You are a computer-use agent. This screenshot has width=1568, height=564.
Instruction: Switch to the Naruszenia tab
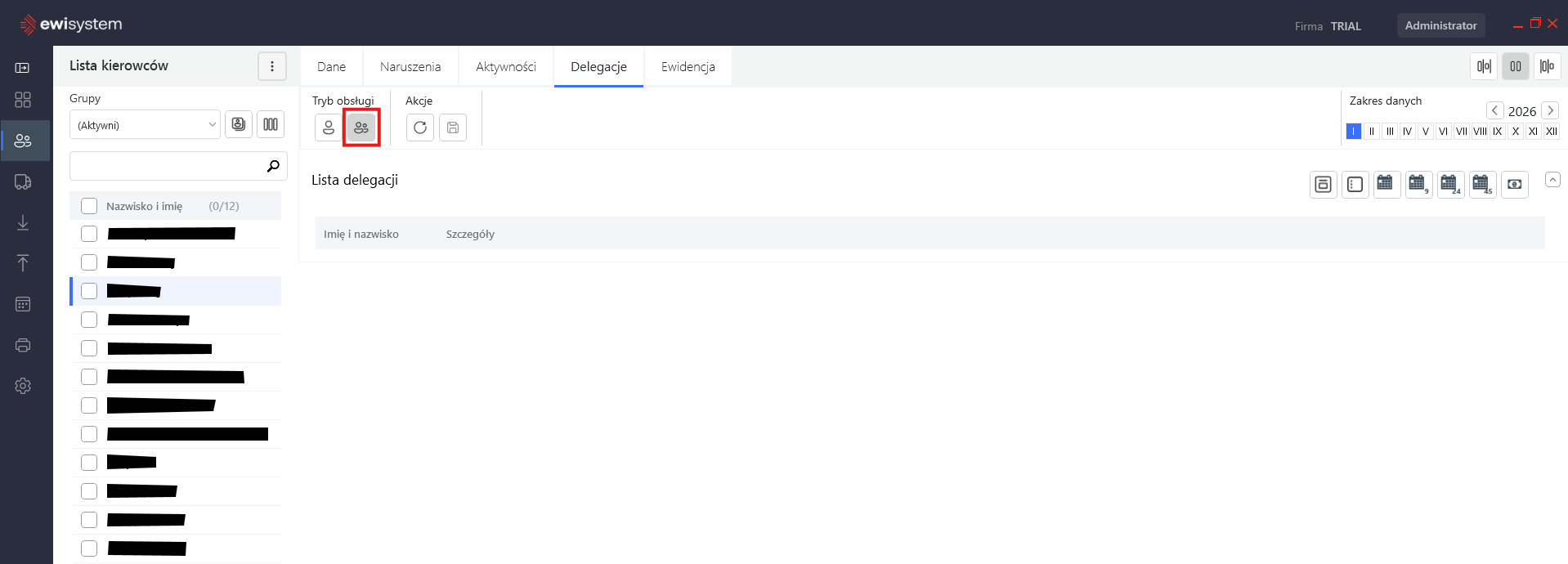pos(410,67)
